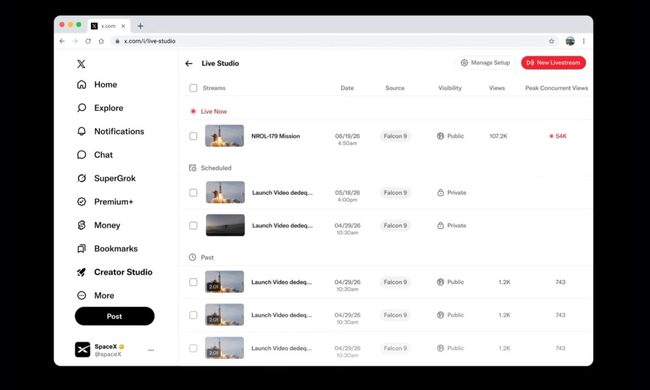Click the Manage Setup button
This screenshot has width=650, height=390.
pos(485,63)
